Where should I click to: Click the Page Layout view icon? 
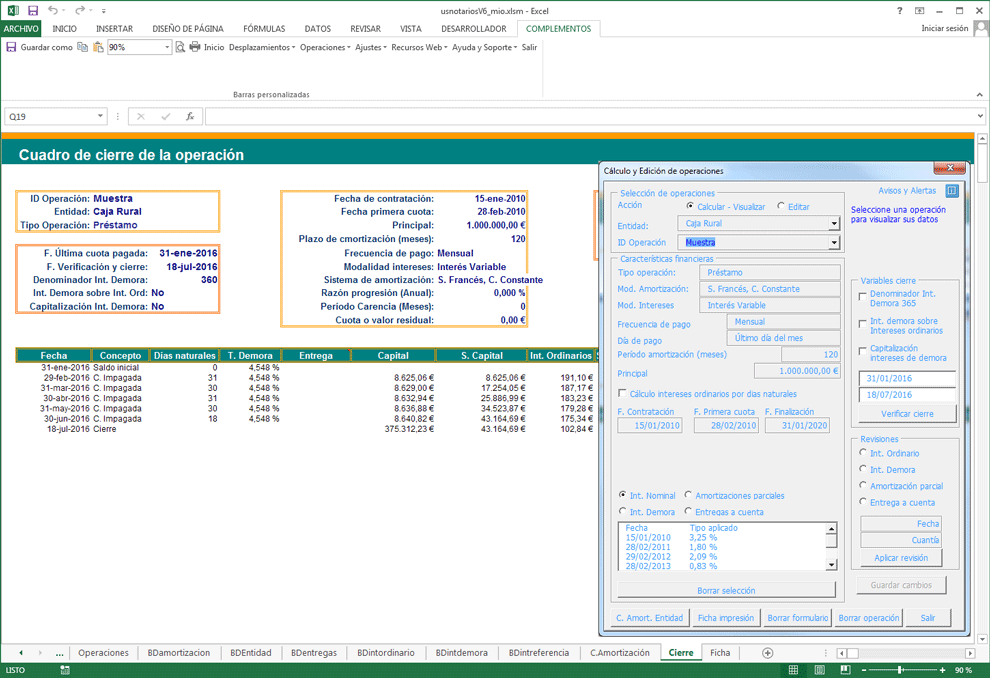(x=820, y=670)
